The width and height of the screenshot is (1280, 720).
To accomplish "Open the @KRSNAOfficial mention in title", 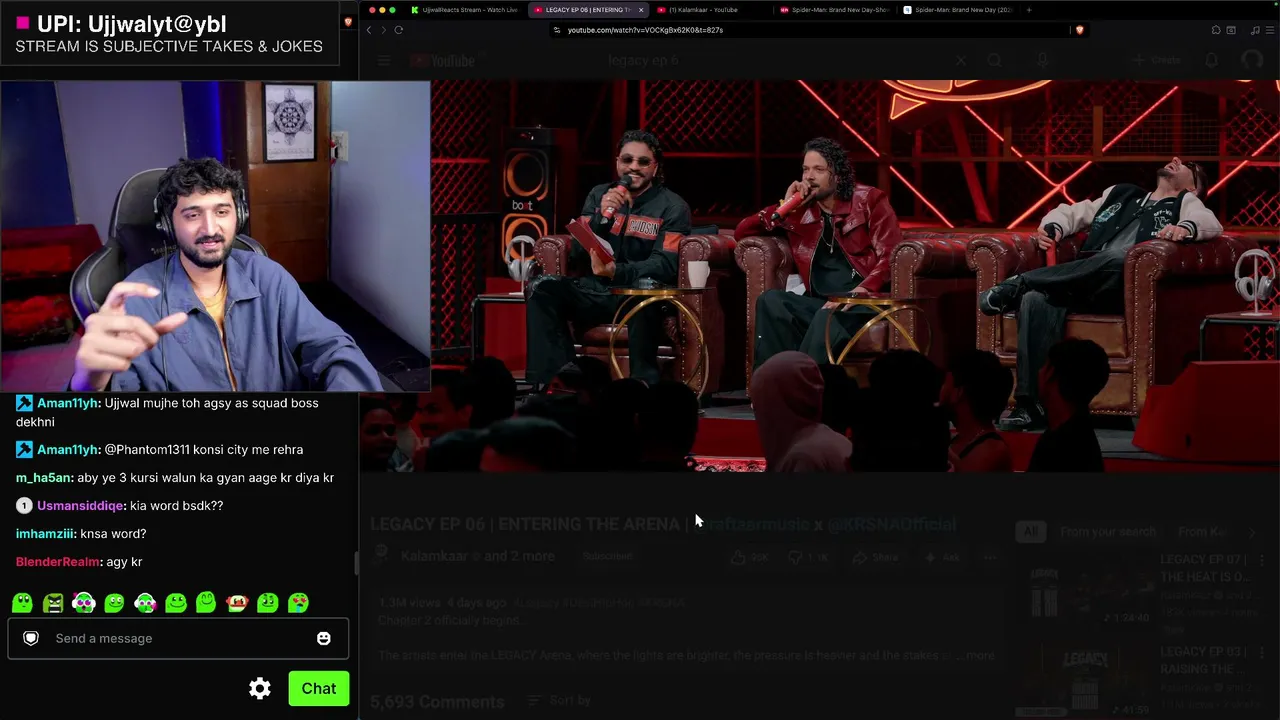I will [891, 524].
